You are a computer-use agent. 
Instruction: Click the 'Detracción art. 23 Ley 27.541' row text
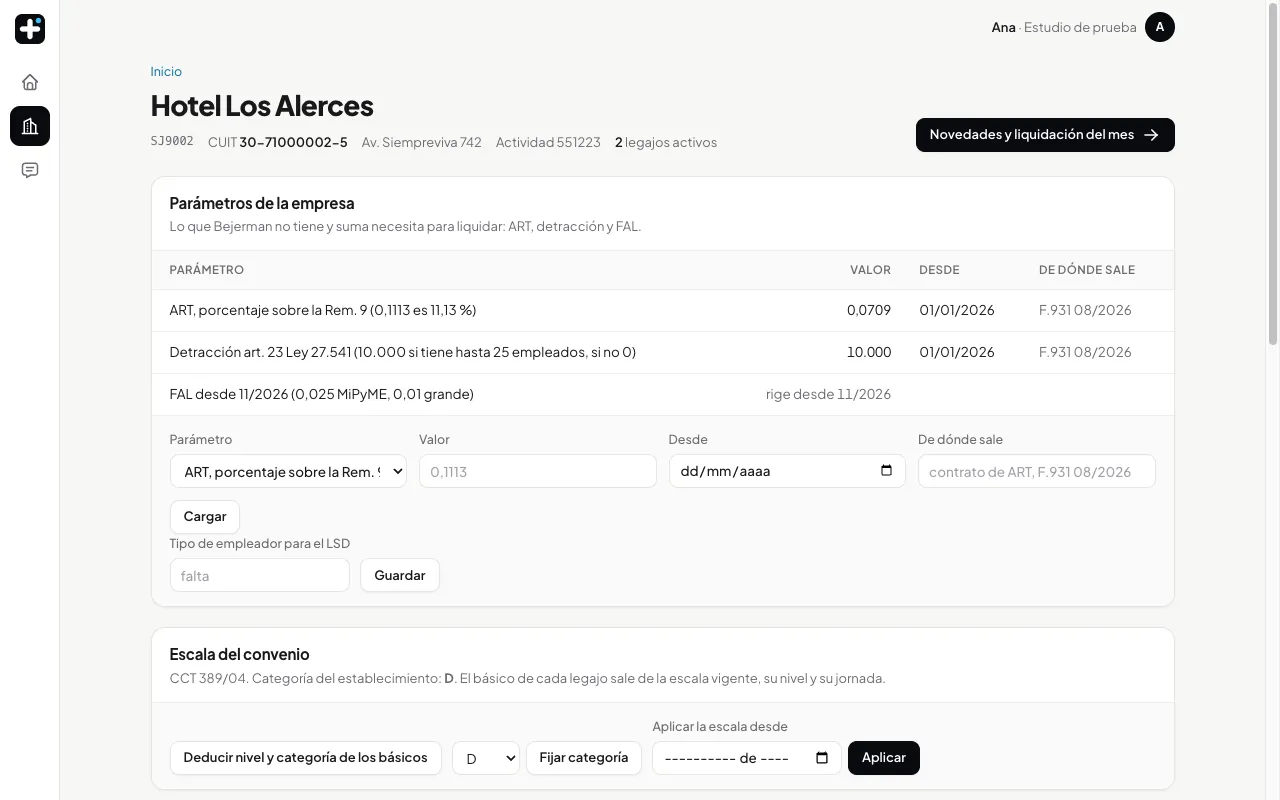click(x=403, y=352)
